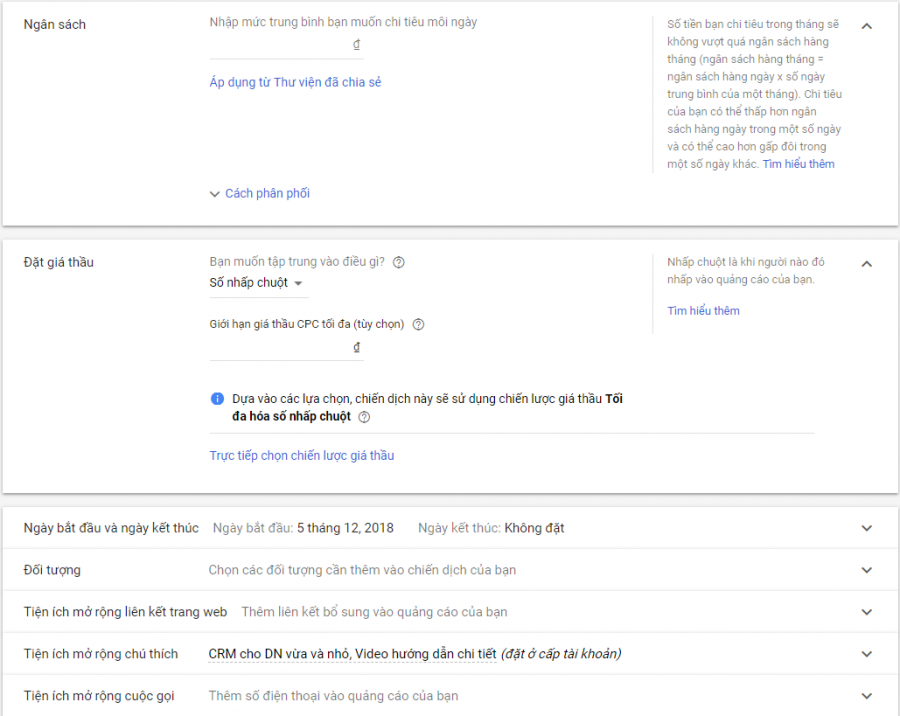The image size is (900, 716).
Task: Collapse the Ngân sách section
Action: tap(866, 26)
